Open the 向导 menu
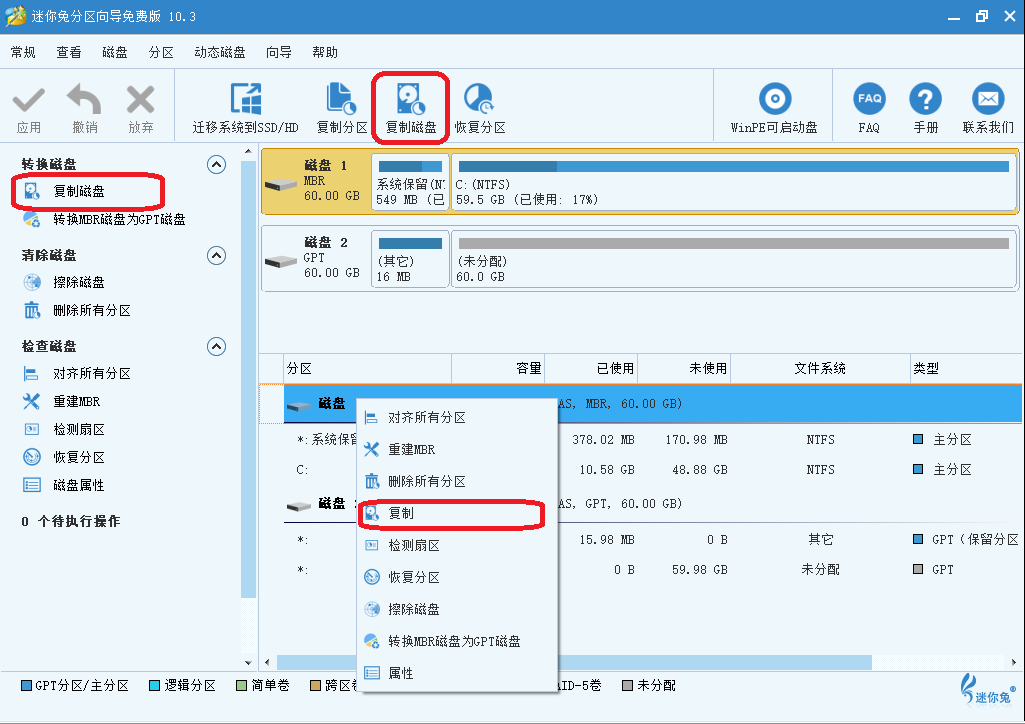Image resolution: width=1025 pixels, height=724 pixels. (279, 52)
